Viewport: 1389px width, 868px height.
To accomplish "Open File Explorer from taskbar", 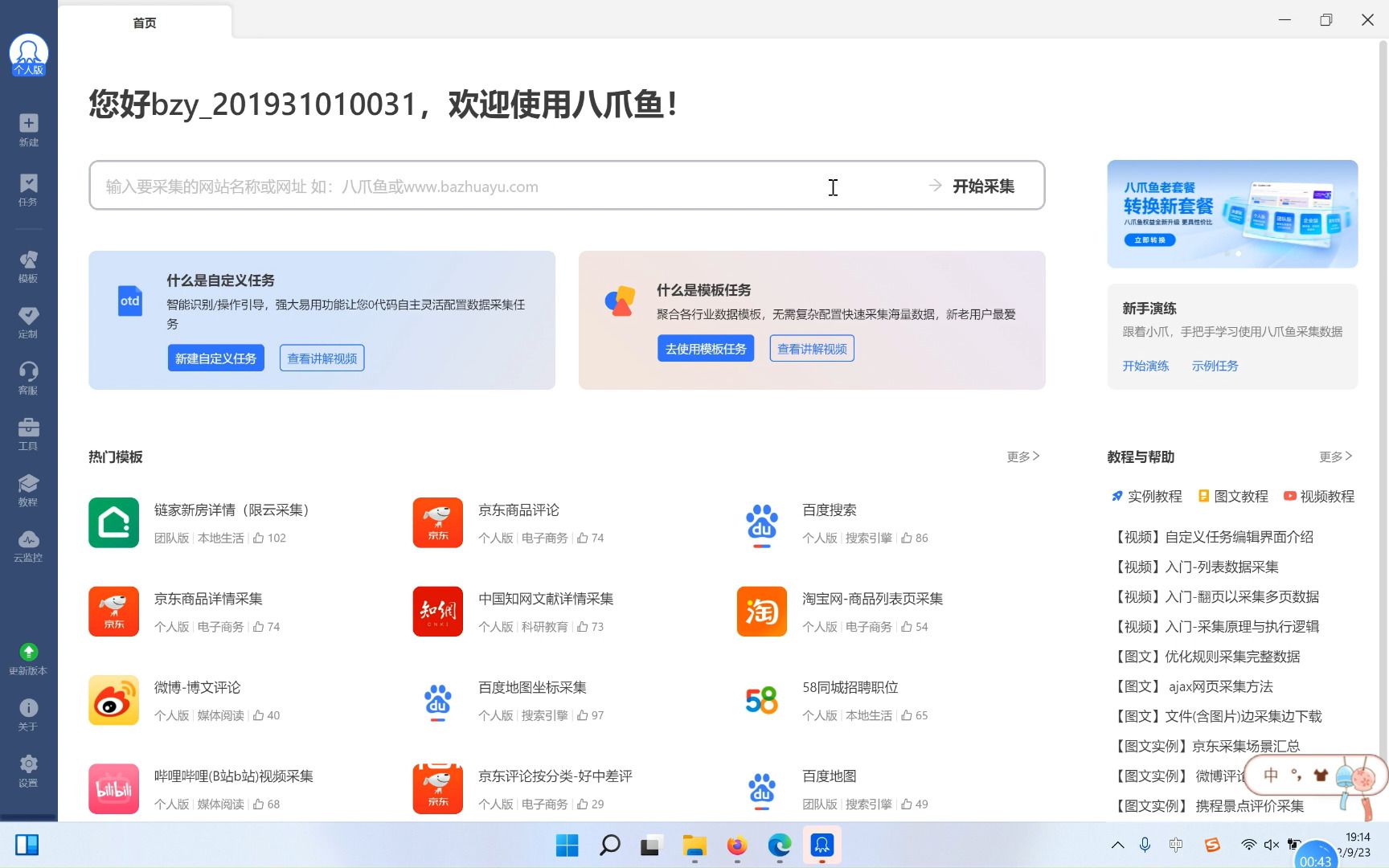I will point(694,845).
